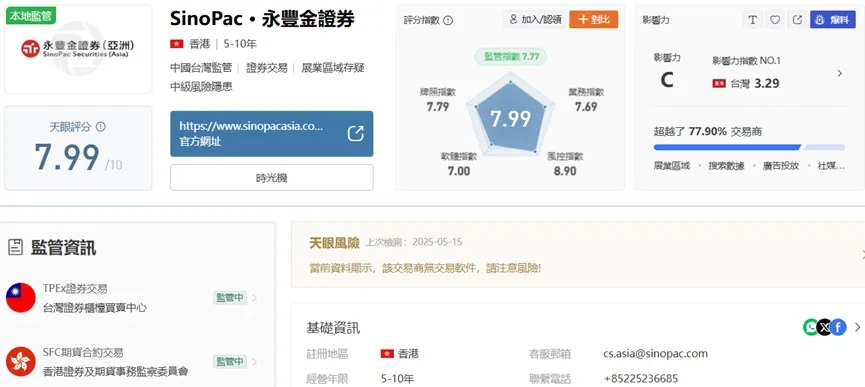Click the 基礎資訊 heading
Image resolution: width=865 pixels, height=387 pixels.
click(333, 327)
